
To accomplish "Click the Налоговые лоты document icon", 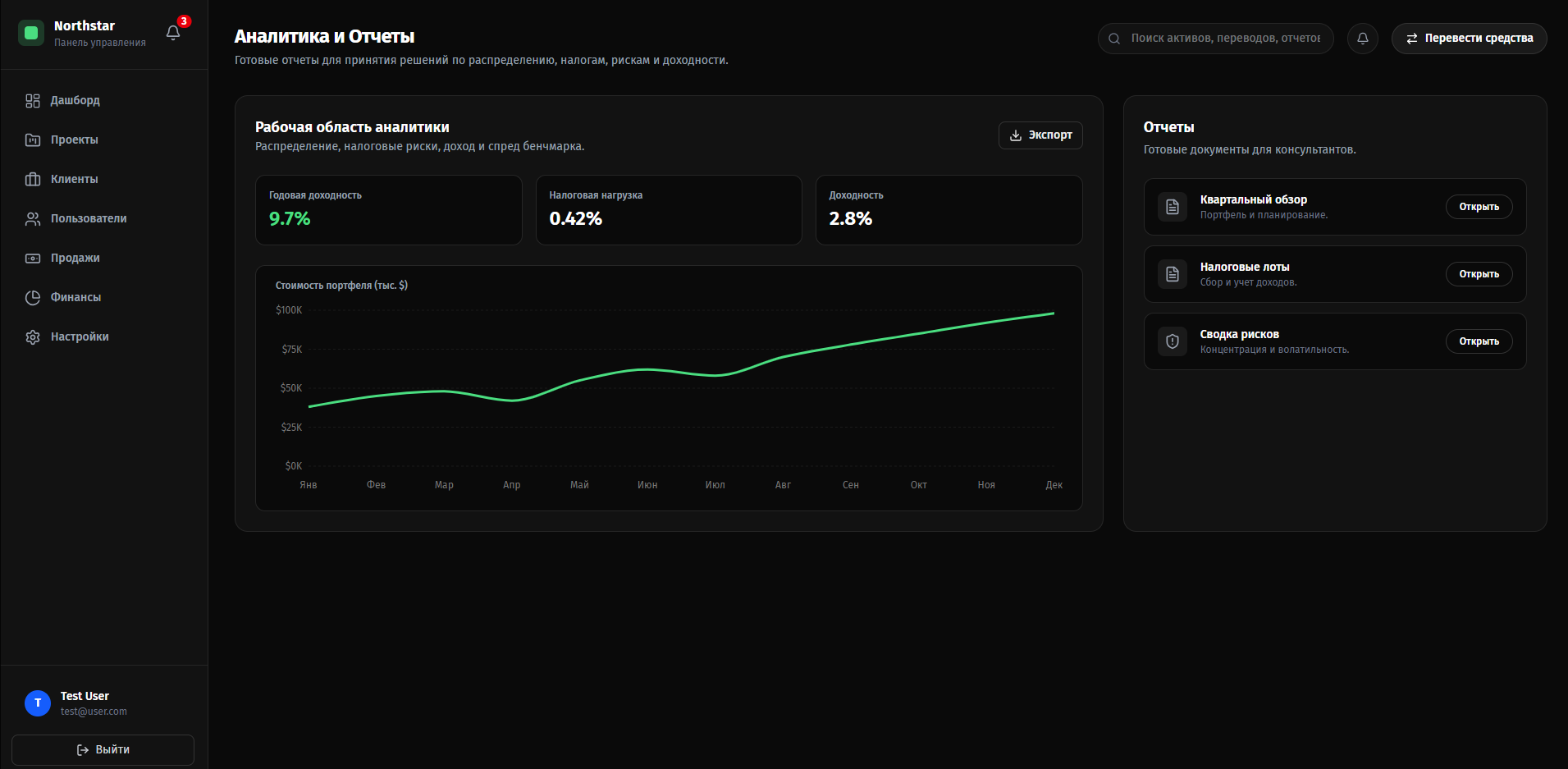I will pyautogui.click(x=1173, y=274).
